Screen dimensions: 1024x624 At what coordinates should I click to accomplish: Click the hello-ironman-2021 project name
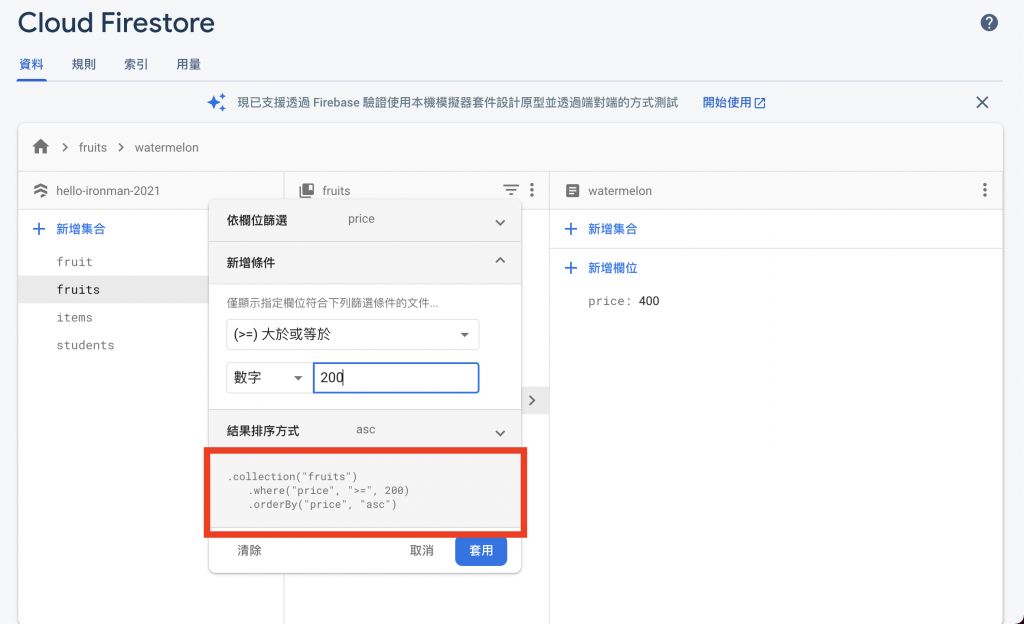tap(108, 191)
